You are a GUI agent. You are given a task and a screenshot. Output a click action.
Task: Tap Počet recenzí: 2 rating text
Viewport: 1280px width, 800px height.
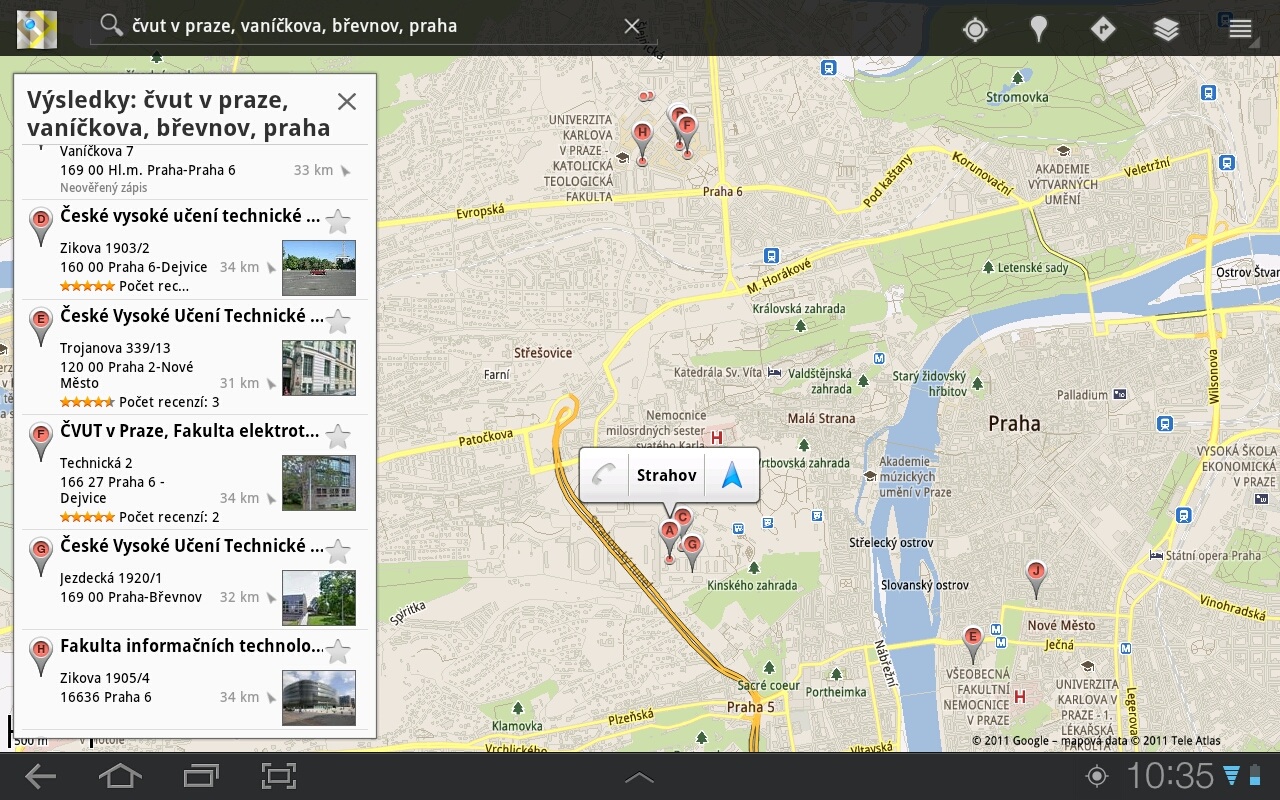click(169, 517)
